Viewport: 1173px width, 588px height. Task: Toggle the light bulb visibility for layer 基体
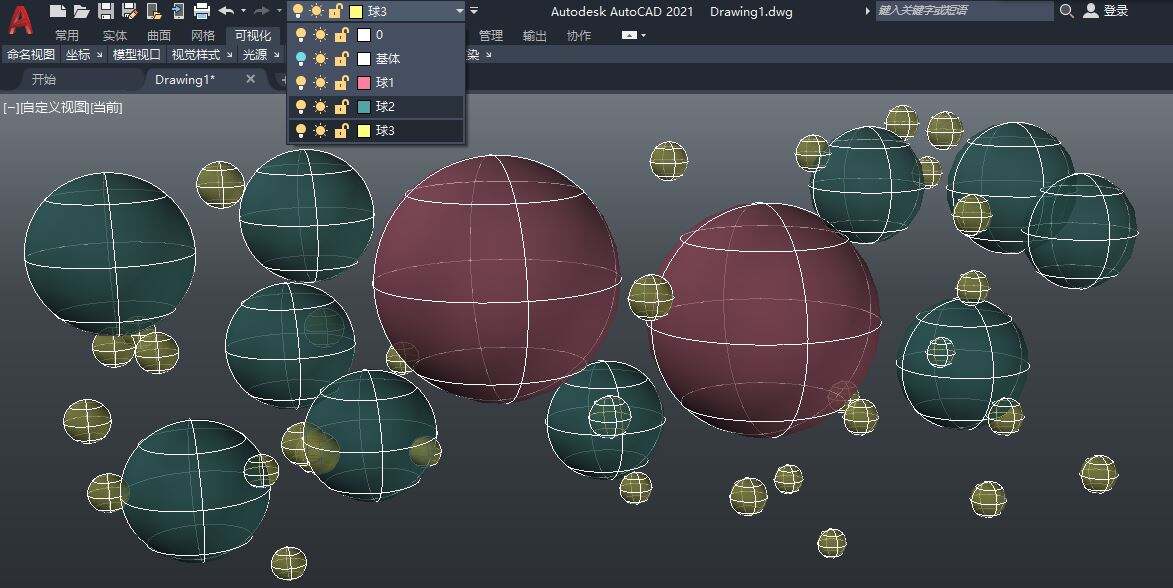[300, 59]
